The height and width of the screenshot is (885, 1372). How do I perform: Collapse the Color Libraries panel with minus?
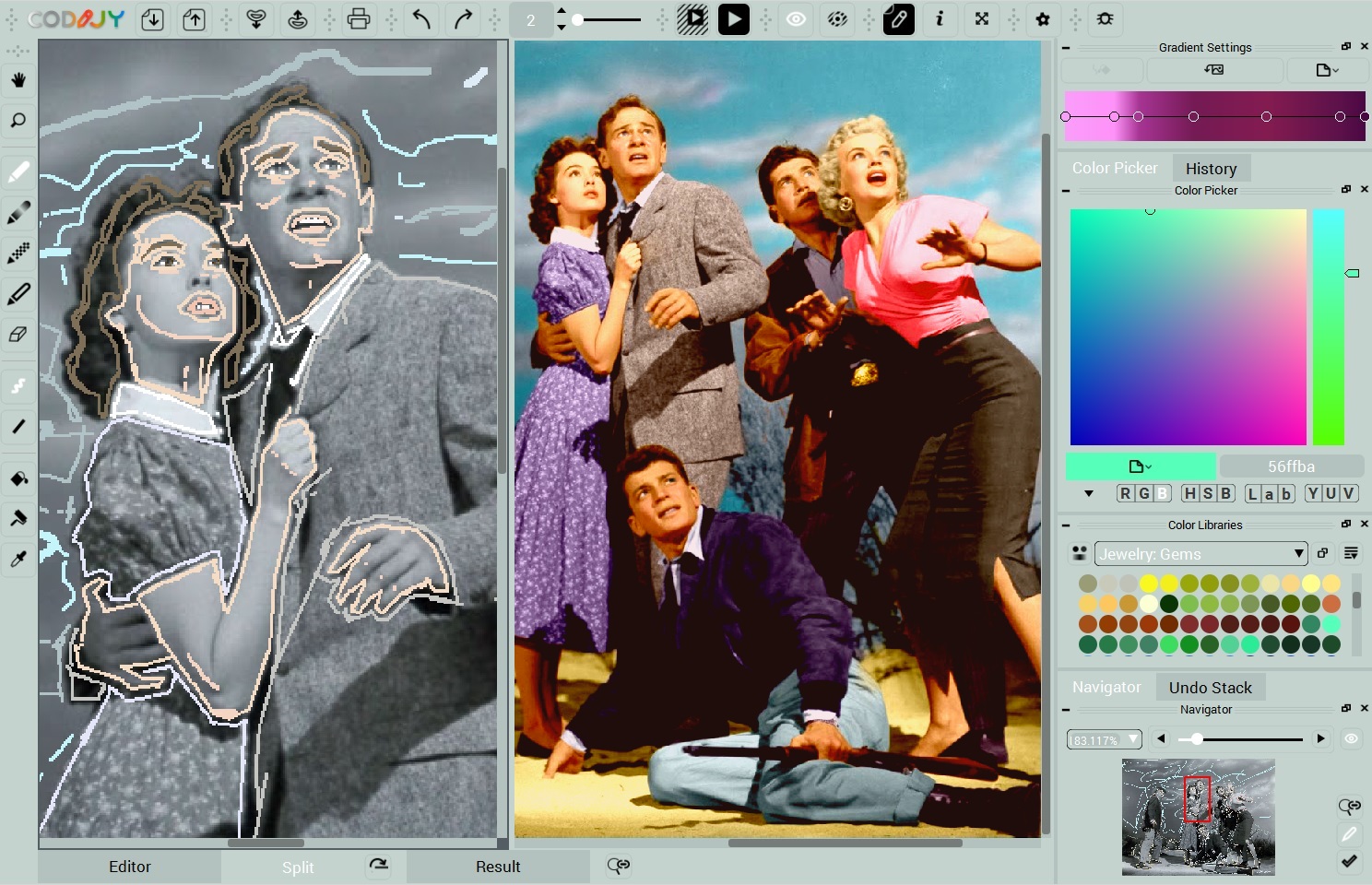[x=1066, y=525]
